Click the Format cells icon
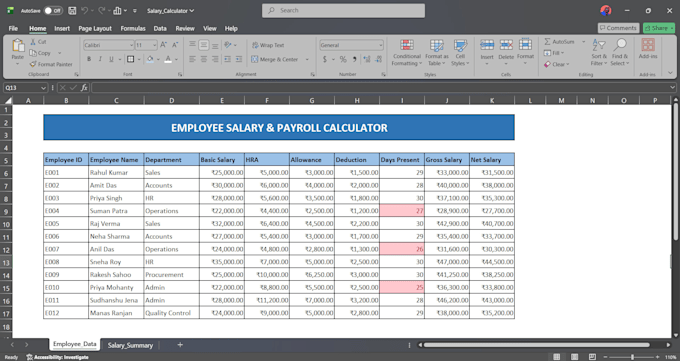This screenshot has width=680, height=361. coord(525,45)
